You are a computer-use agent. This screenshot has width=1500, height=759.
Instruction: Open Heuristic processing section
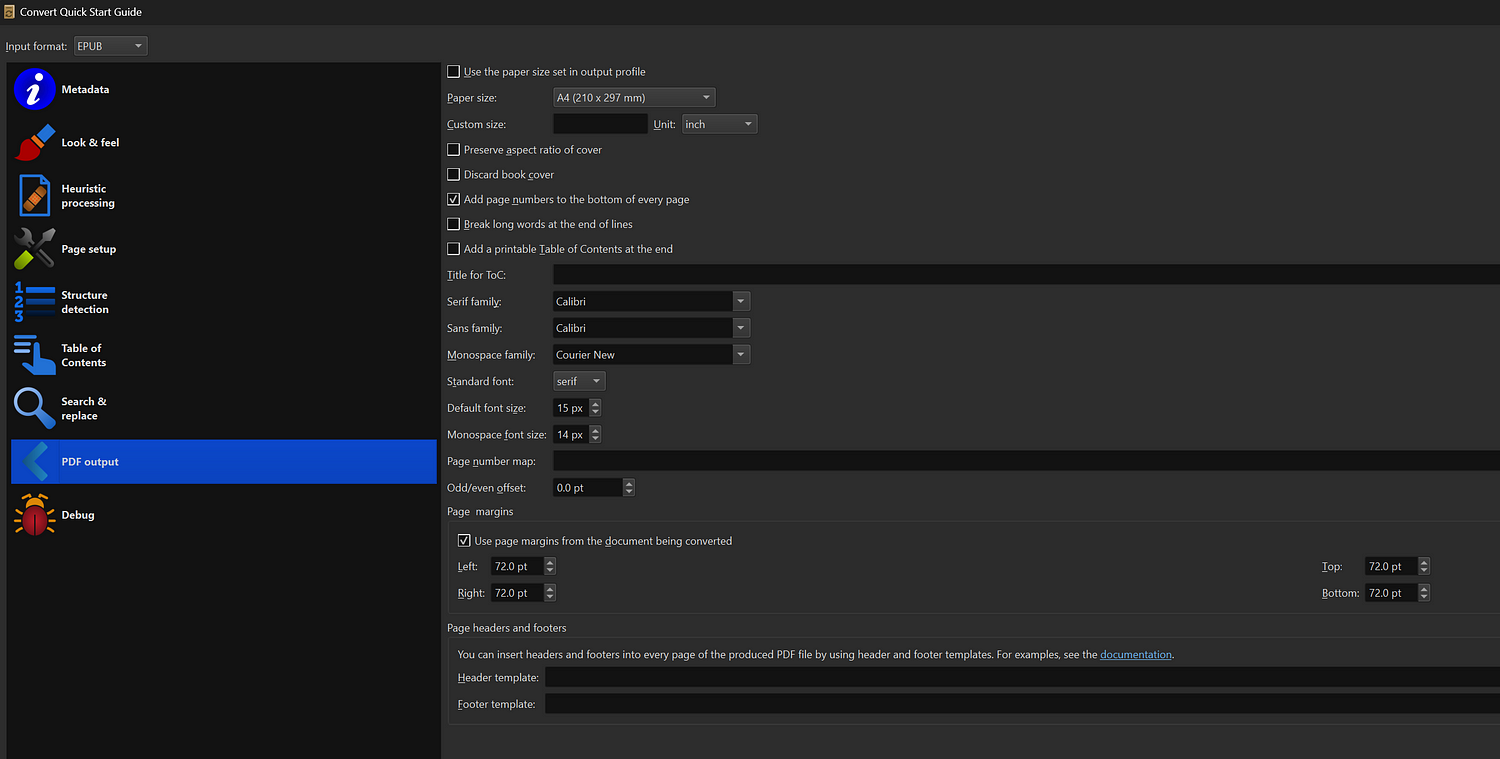point(224,196)
